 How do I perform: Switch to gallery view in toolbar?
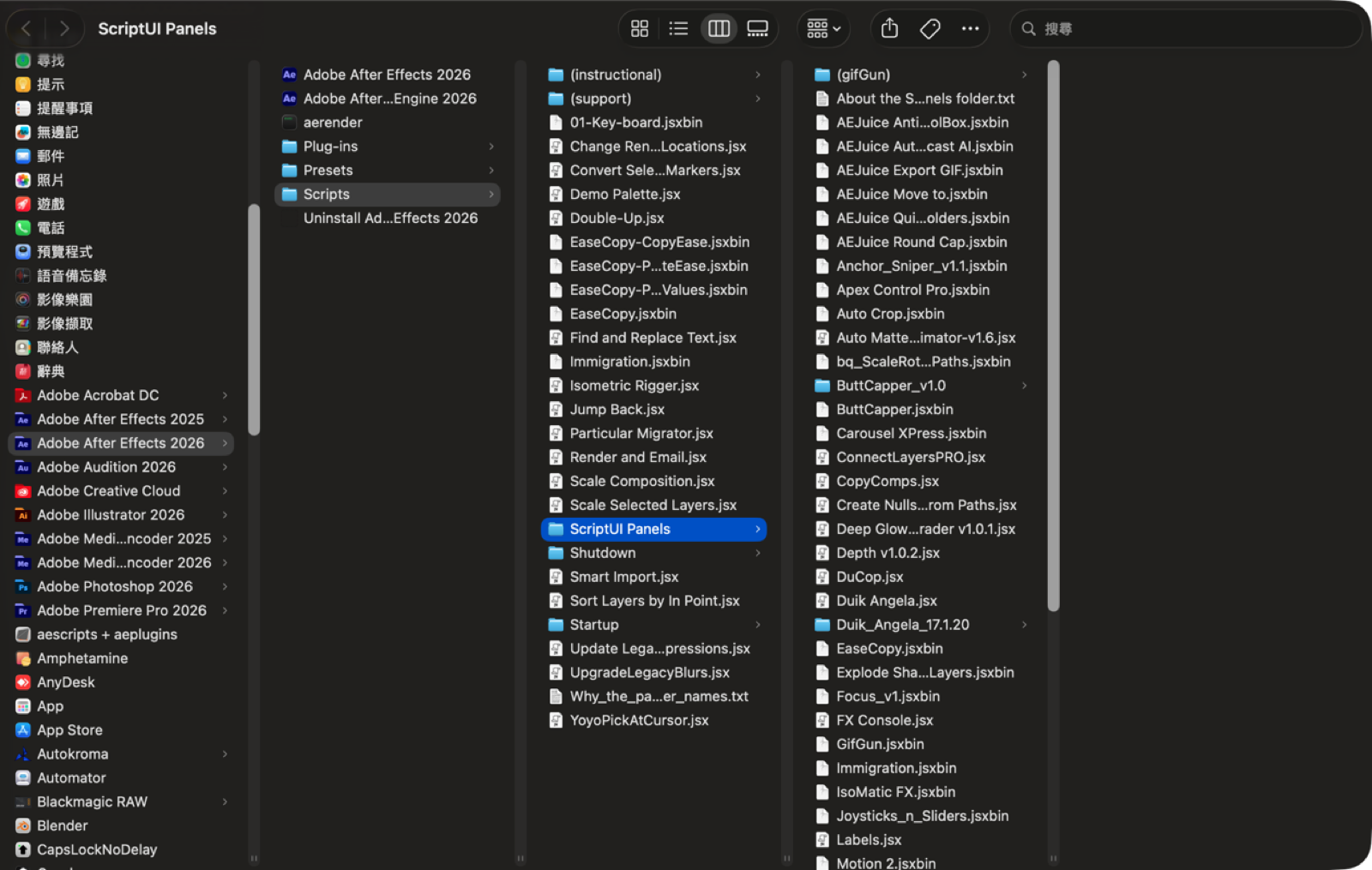tap(758, 29)
